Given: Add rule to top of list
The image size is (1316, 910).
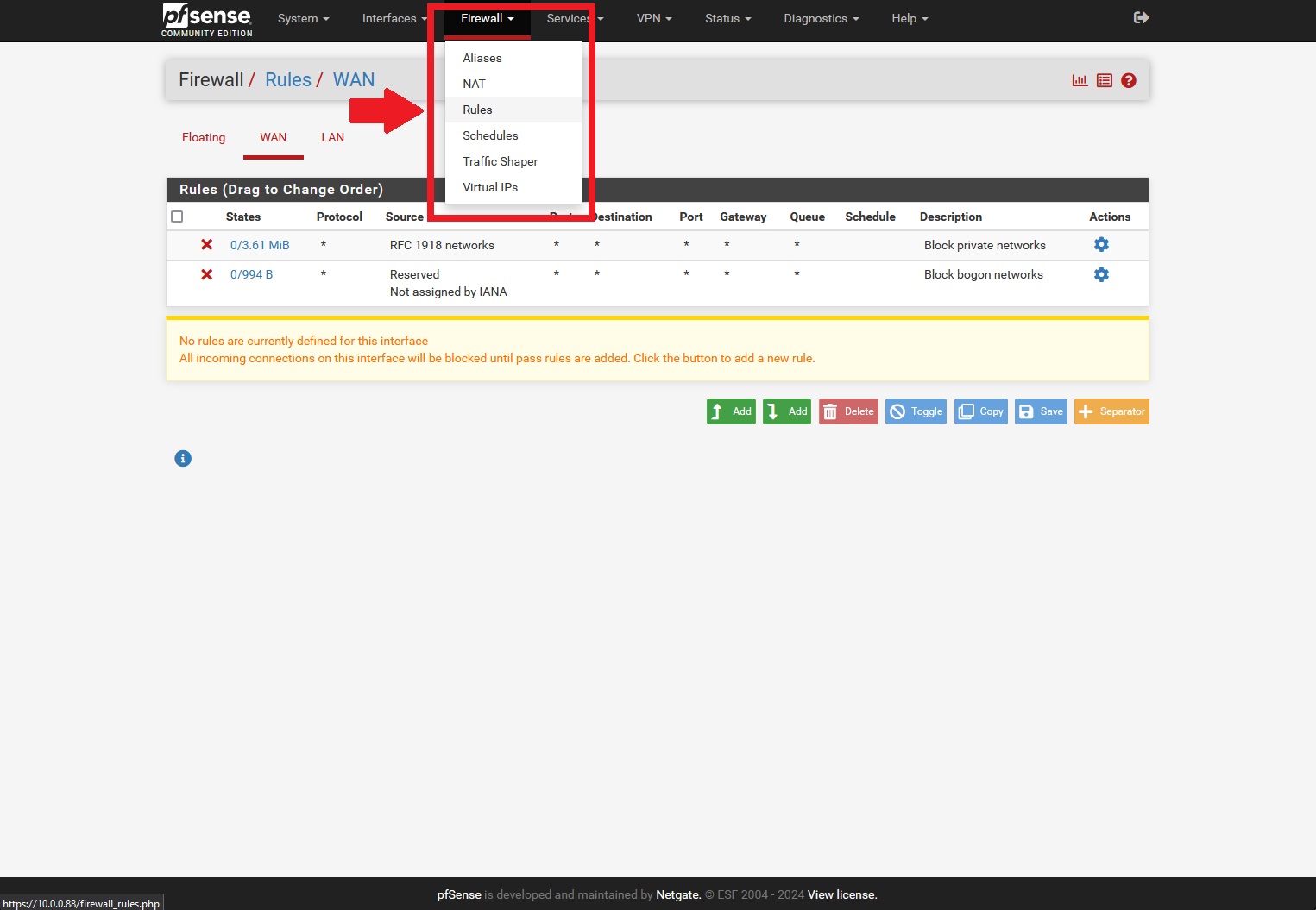Looking at the screenshot, I should (x=731, y=411).
